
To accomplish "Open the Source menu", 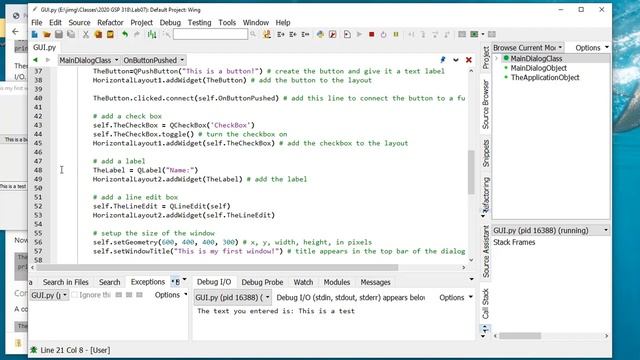I will [79, 22].
